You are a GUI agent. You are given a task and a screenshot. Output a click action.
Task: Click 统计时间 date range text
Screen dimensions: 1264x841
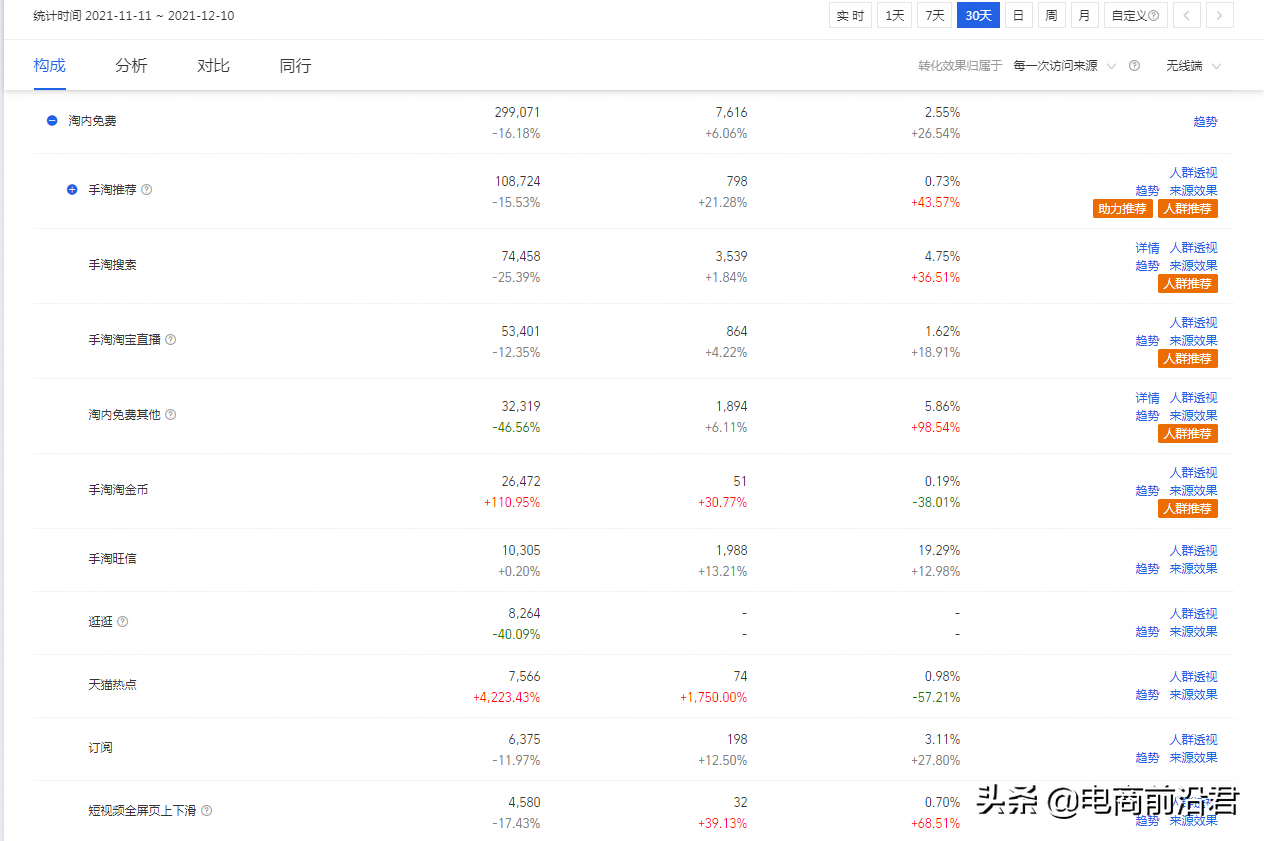tap(134, 16)
